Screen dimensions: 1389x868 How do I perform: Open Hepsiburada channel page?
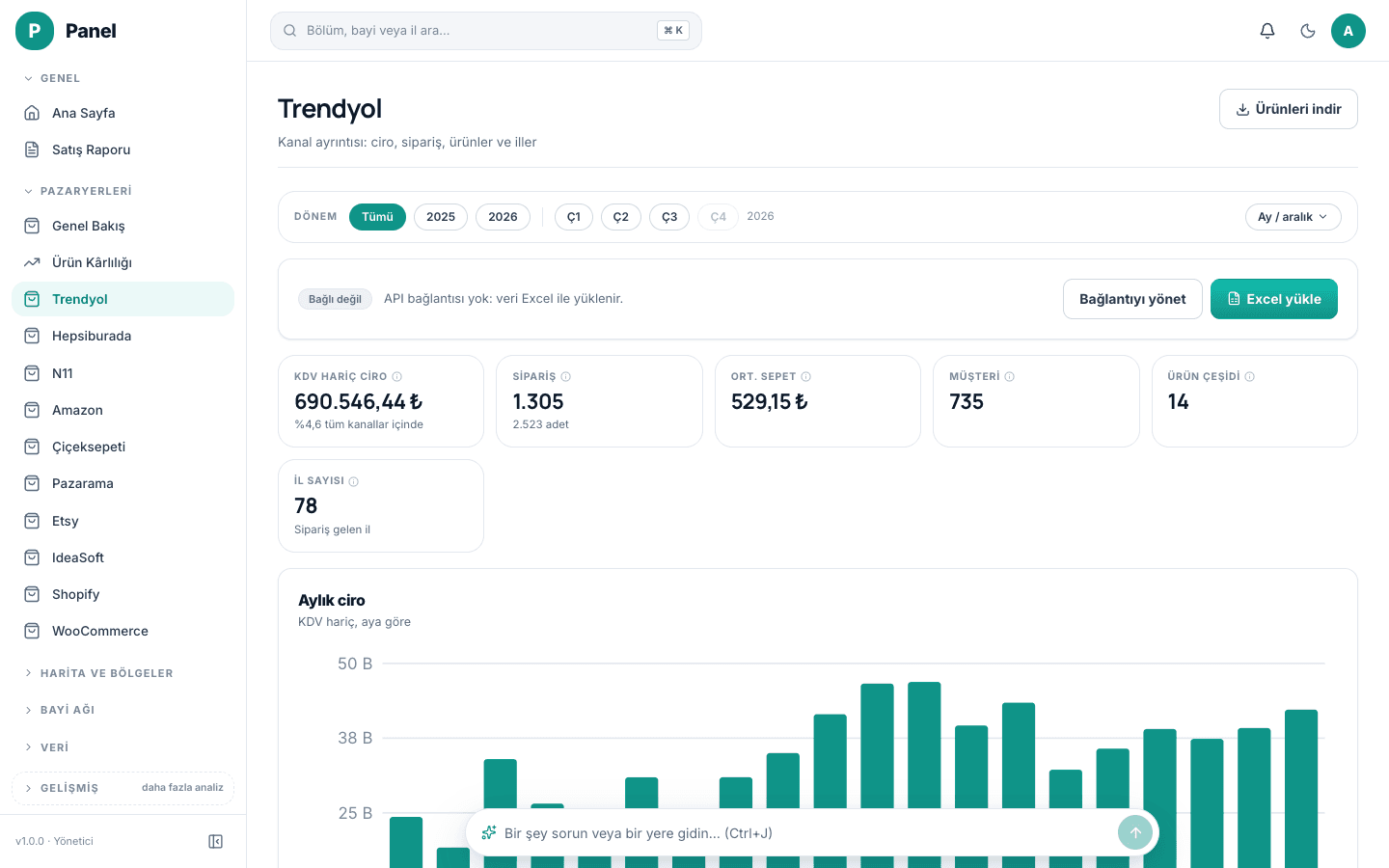click(123, 336)
